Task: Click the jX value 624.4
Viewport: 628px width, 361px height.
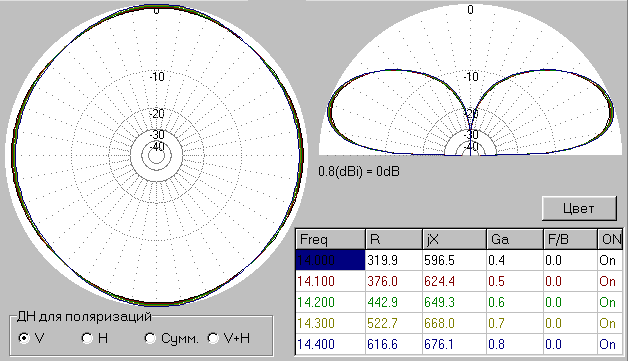Action: pyautogui.click(x=454, y=281)
